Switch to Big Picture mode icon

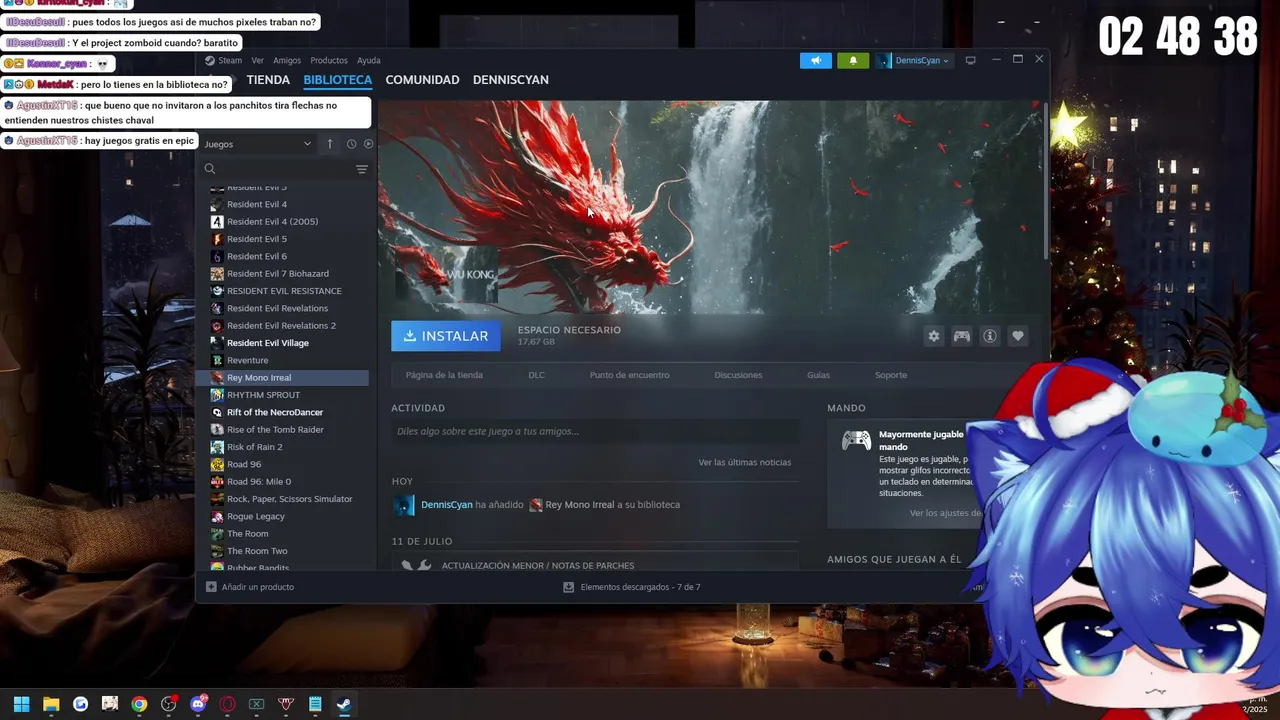click(970, 60)
